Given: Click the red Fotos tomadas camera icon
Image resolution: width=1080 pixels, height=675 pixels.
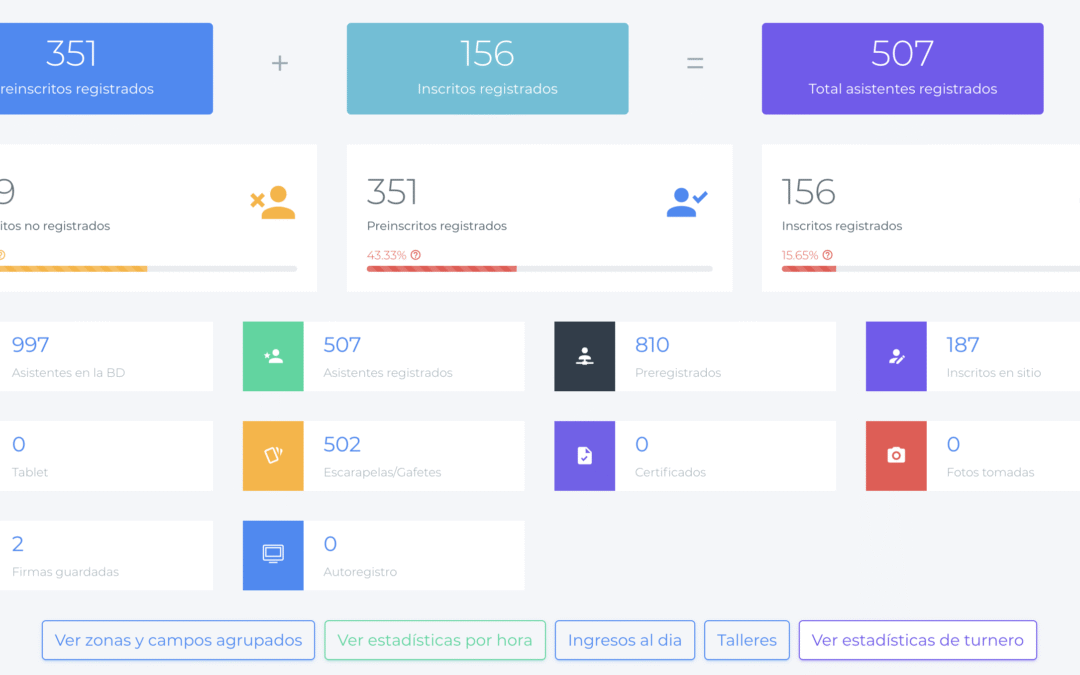Looking at the screenshot, I should 895,456.
